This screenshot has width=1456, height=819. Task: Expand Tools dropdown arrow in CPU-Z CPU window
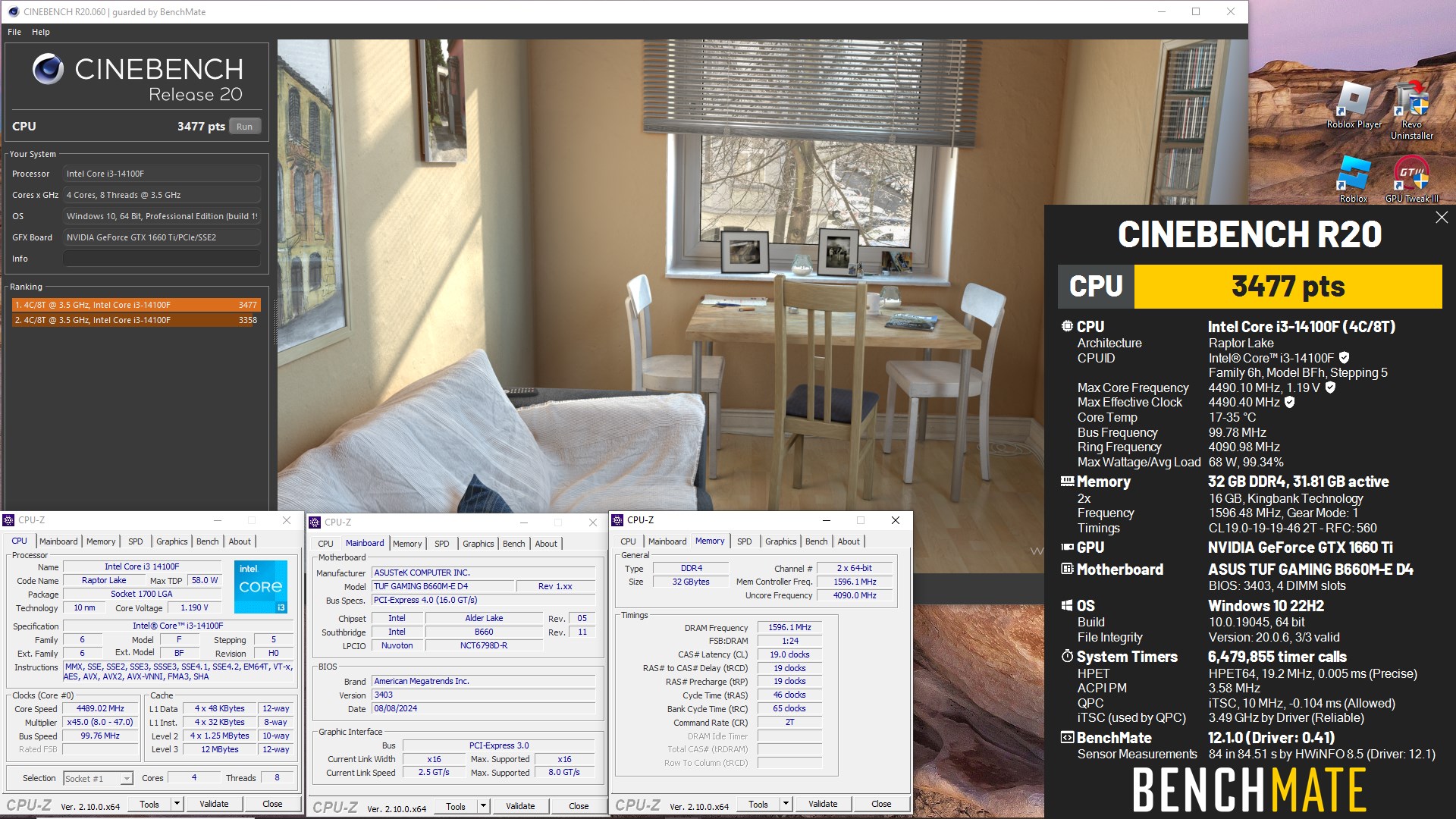pos(177,804)
